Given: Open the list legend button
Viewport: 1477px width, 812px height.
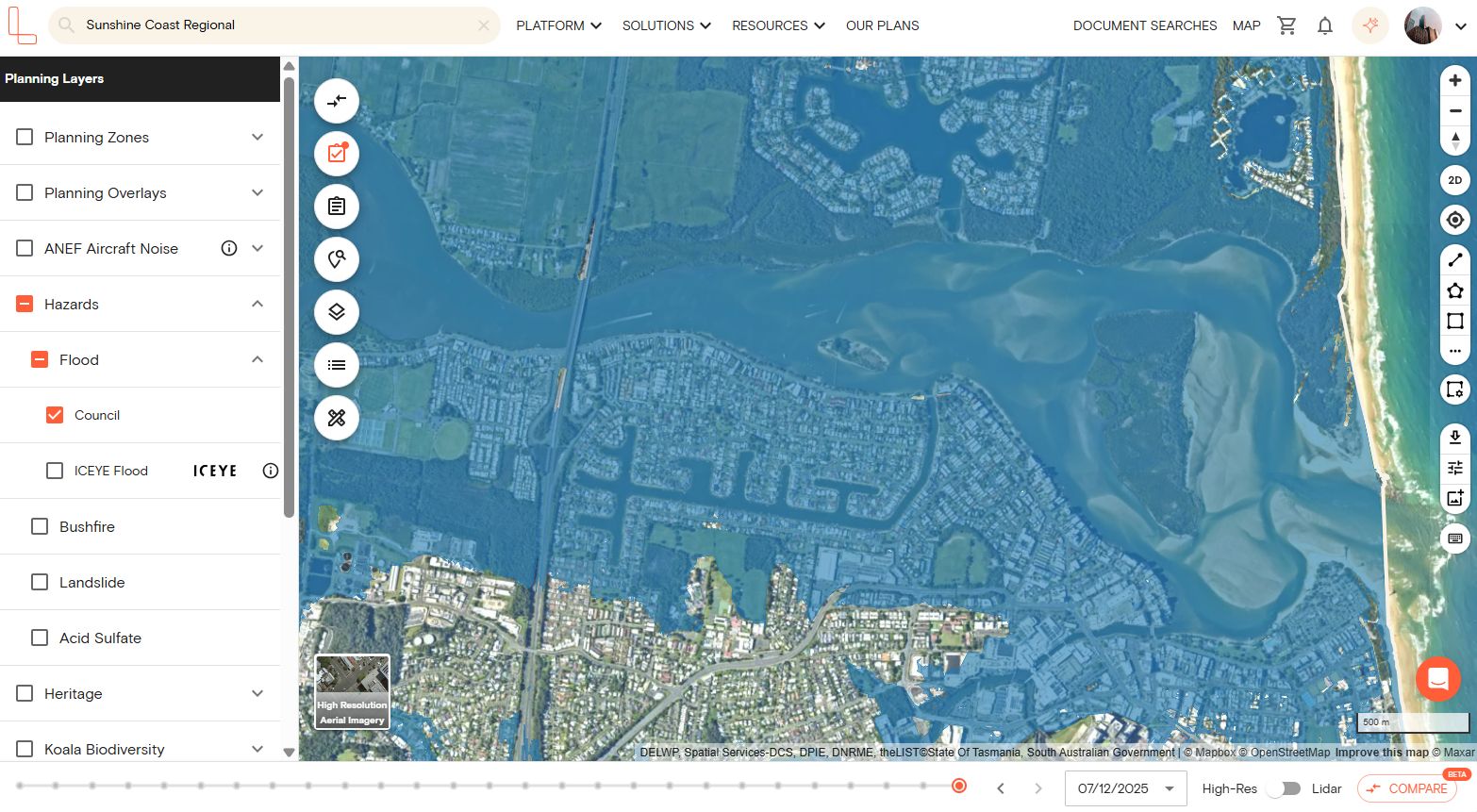Looking at the screenshot, I should (x=337, y=365).
